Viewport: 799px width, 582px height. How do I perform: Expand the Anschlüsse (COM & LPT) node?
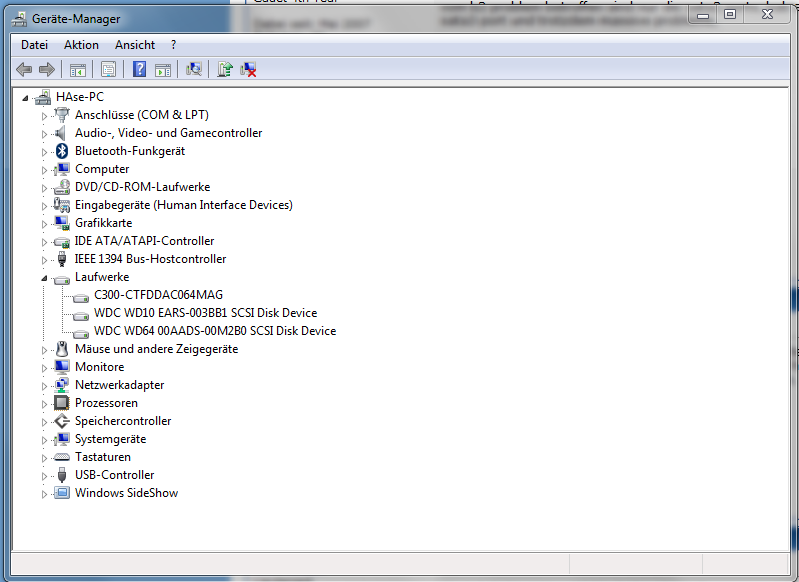pos(44,116)
